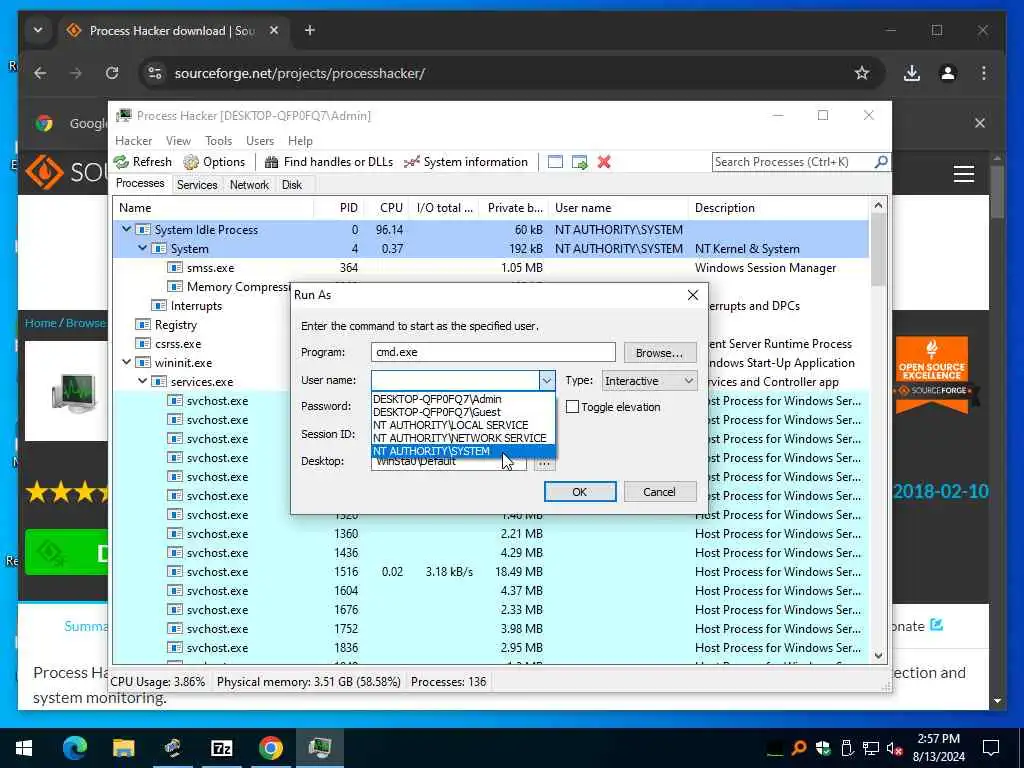Collapse the wininit.exe tree node
Screen dimensions: 1024x768
tap(126, 362)
